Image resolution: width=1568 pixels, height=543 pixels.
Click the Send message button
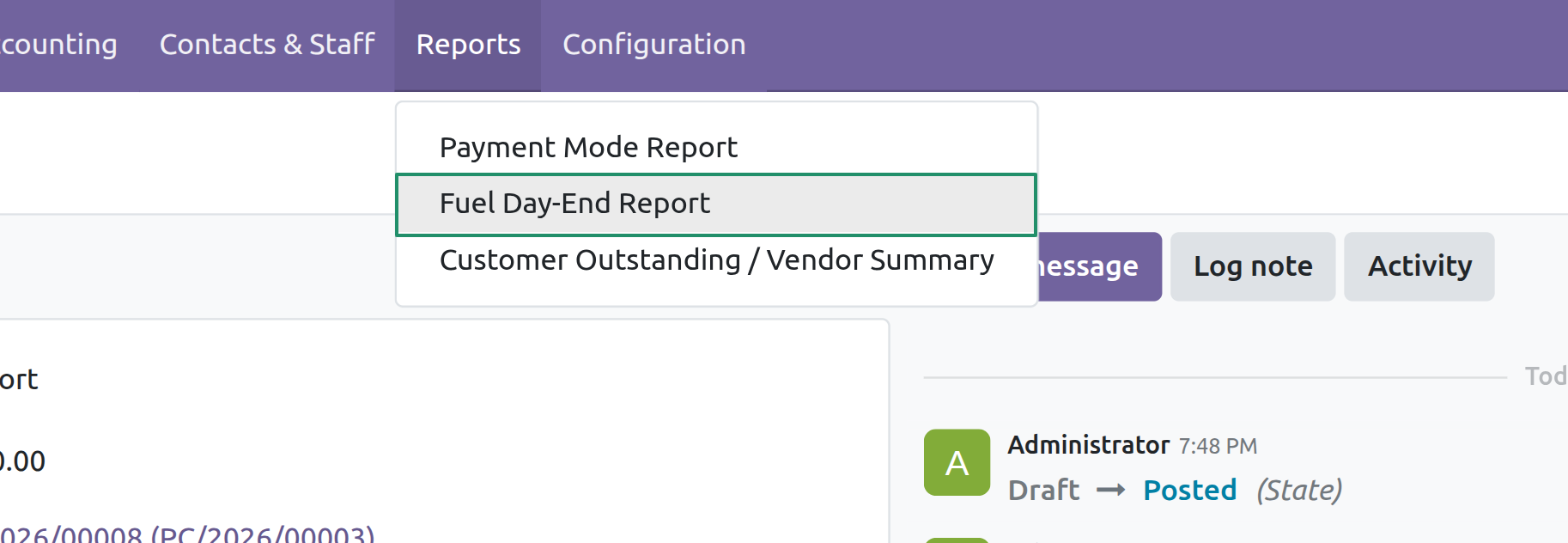[1100, 266]
